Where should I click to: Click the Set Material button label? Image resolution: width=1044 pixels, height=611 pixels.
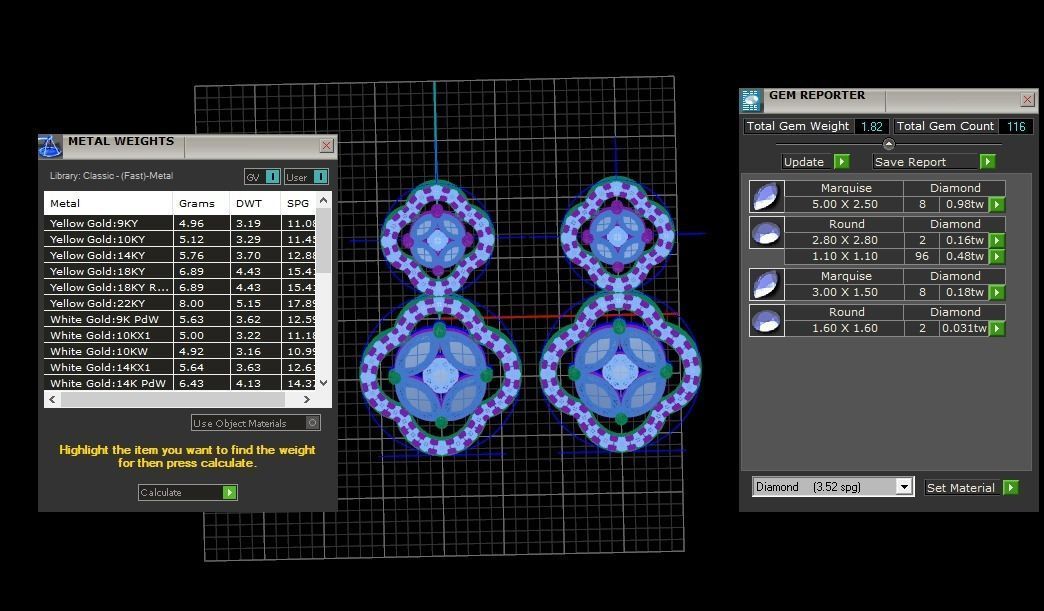(961, 488)
